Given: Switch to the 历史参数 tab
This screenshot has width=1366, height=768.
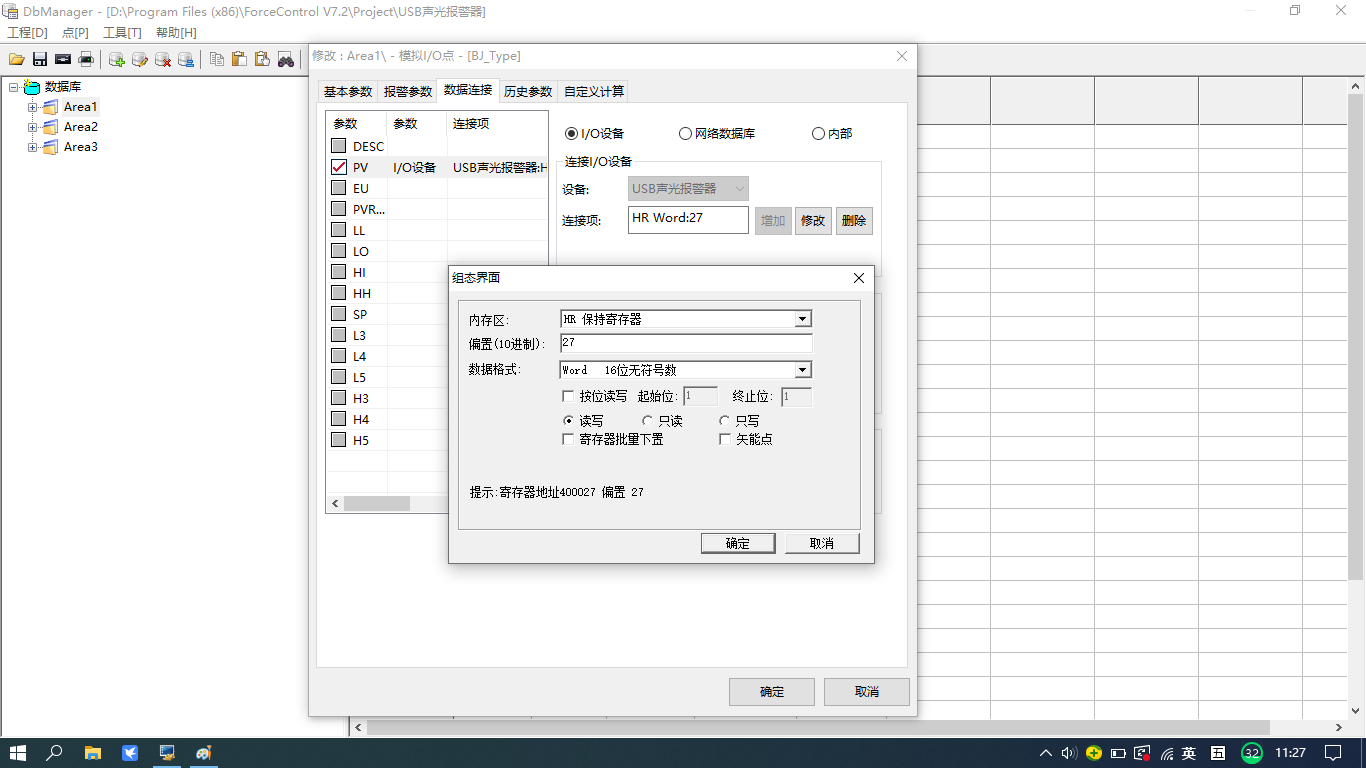Looking at the screenshot, I should pyautogui.click(x=527, y=91).
